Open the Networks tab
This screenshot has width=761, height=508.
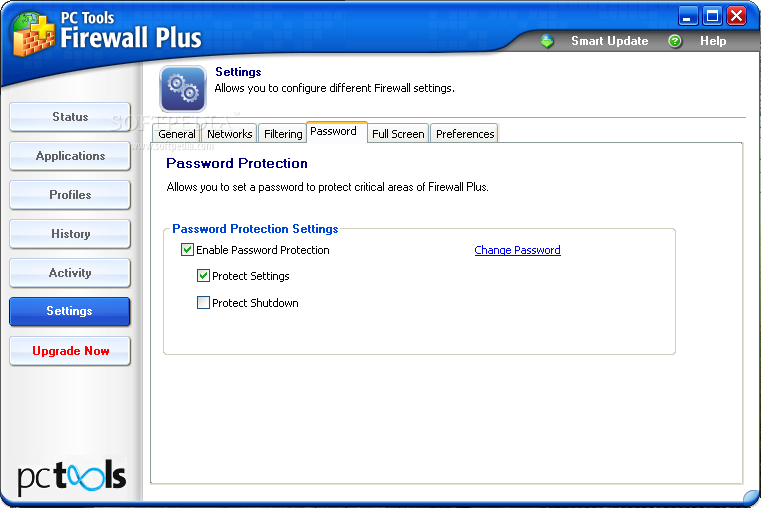point(229,134)
